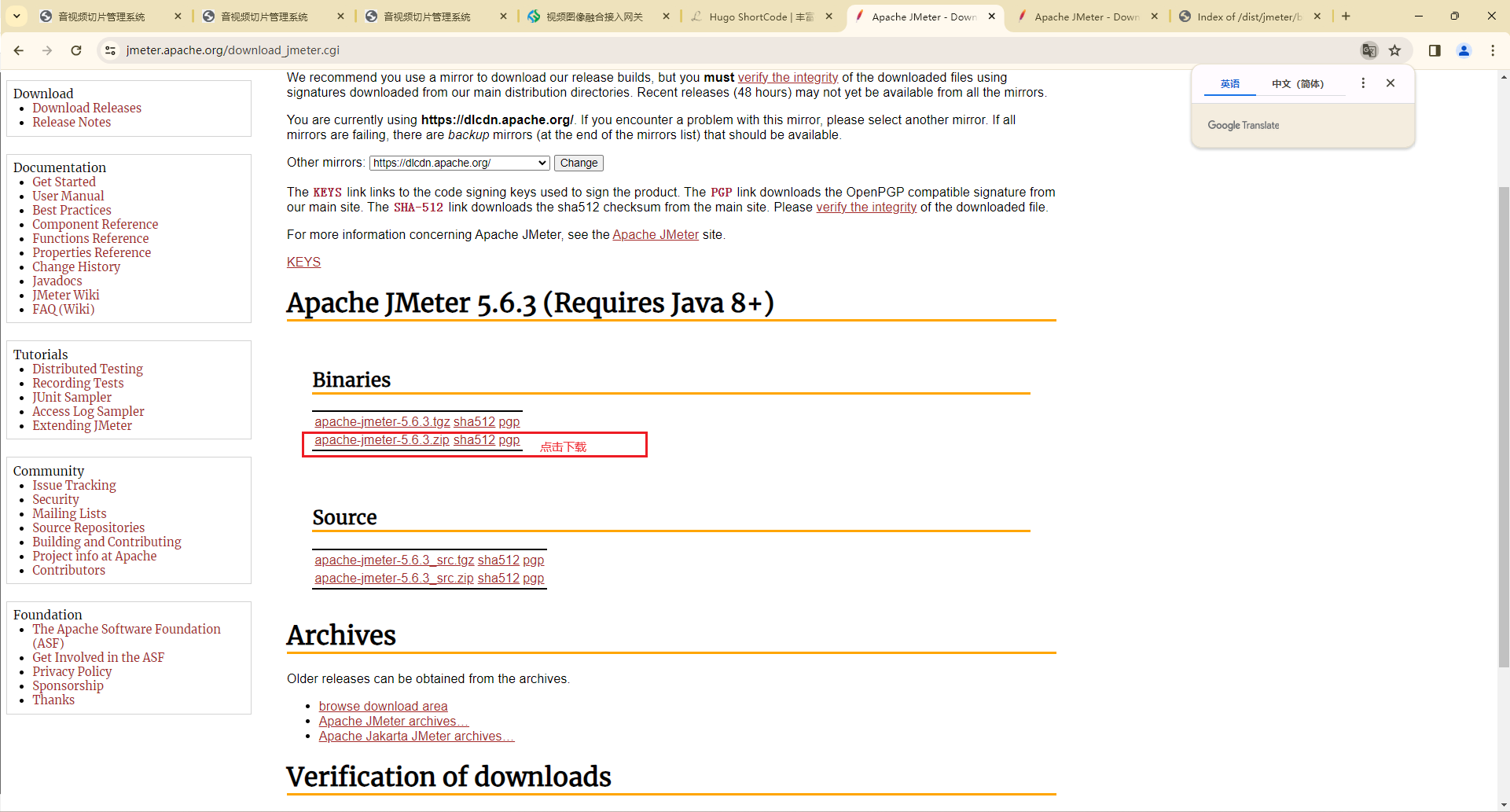Download apache-jmeter-5.6.3_src.zip source
Image resolution: width=1510 pixels, height=812 pixels.
tap(394, 579)
